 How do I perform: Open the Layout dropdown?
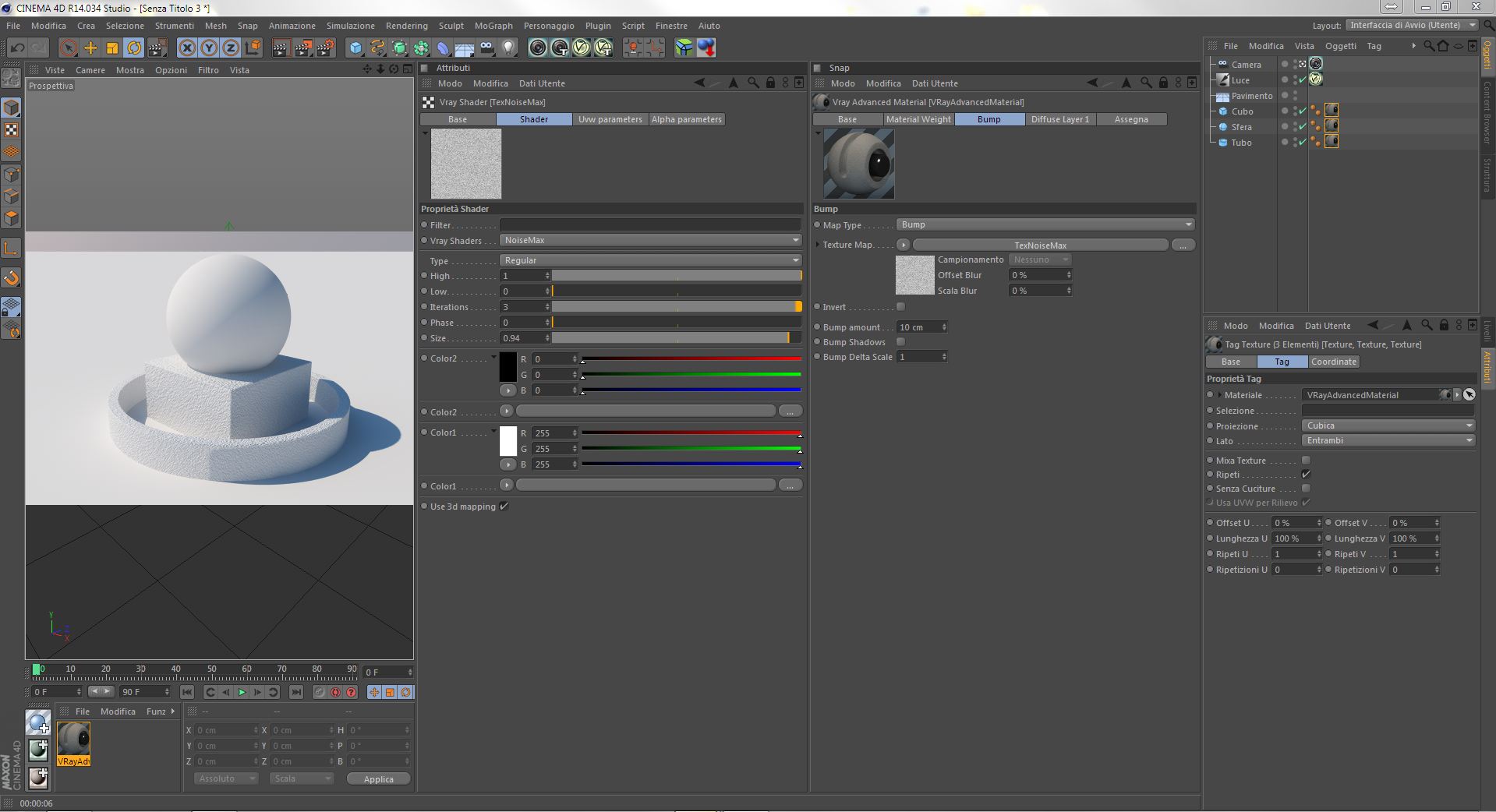(x=1412, y=25)
